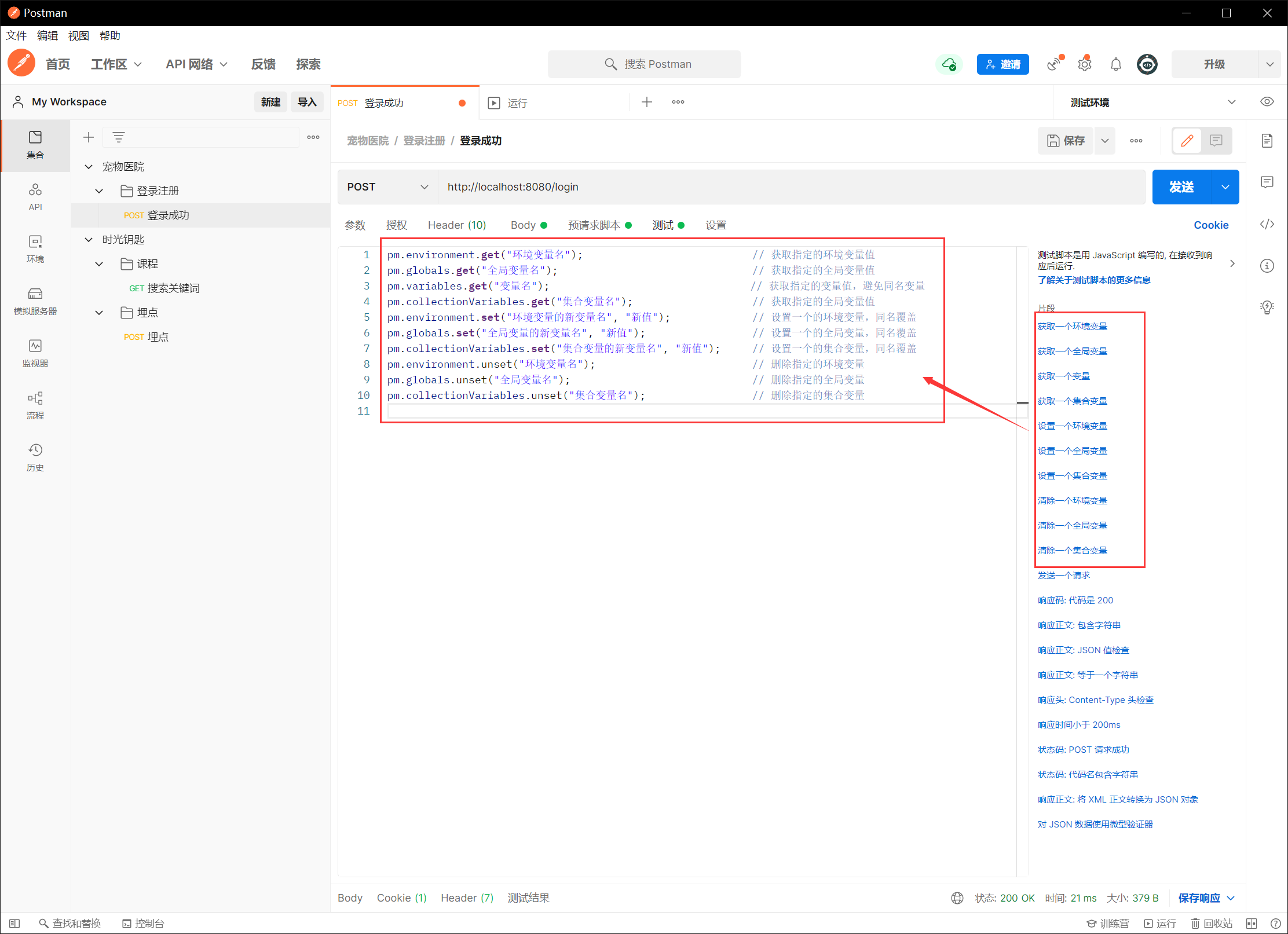
Task: Click the notifications bell icon
Action: 1115,64
